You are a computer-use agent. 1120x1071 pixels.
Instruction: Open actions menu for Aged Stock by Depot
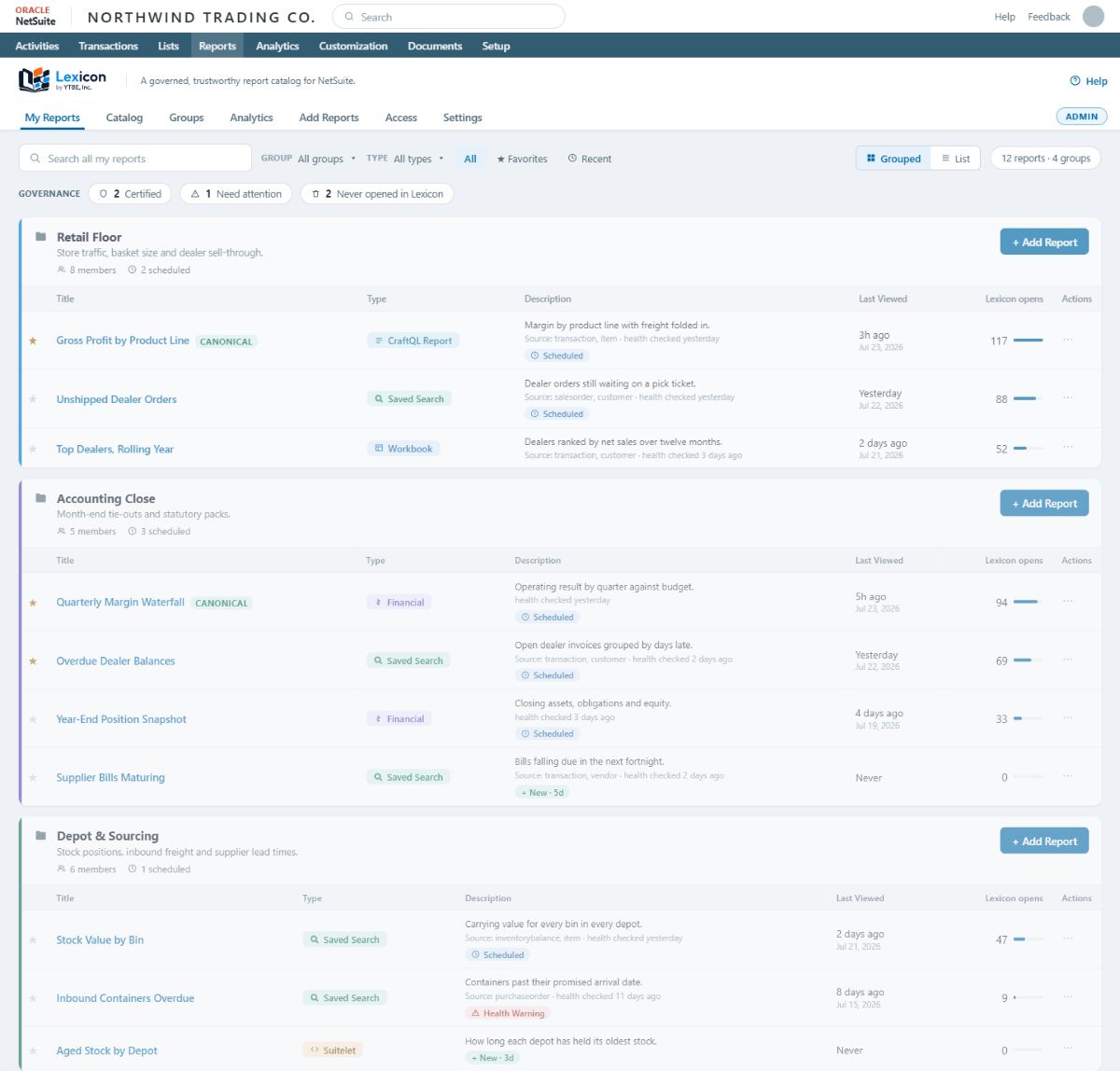1068,1050
